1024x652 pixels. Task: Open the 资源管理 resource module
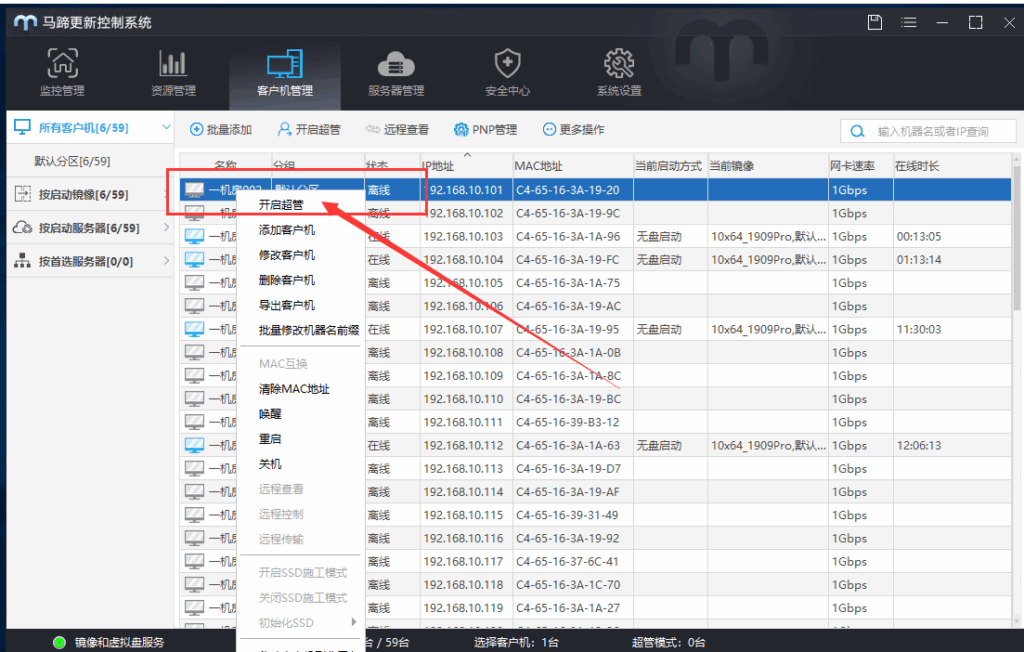pos(173,73)
